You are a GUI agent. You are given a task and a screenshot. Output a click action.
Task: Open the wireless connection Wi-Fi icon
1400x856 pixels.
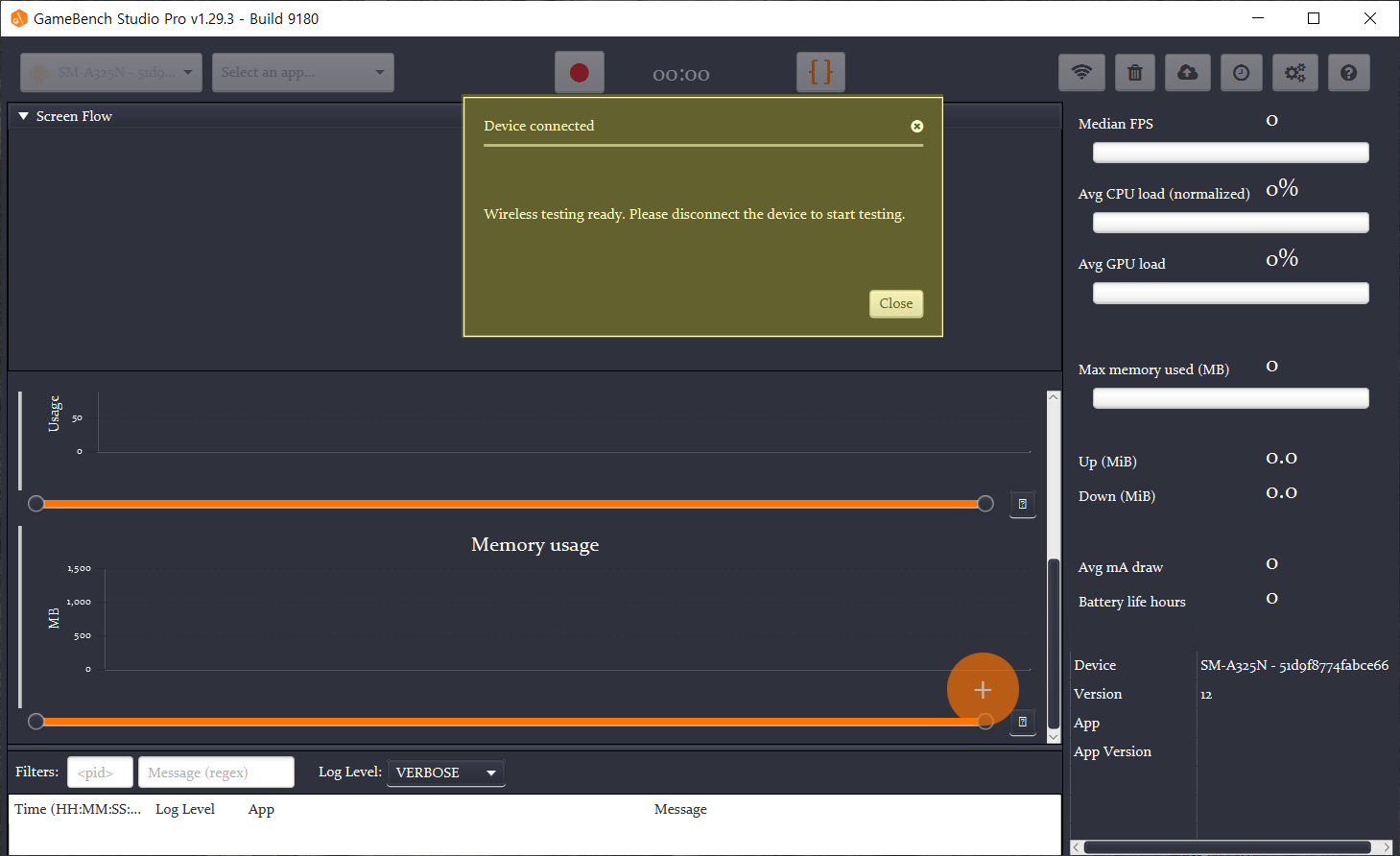pos(1081,73)
